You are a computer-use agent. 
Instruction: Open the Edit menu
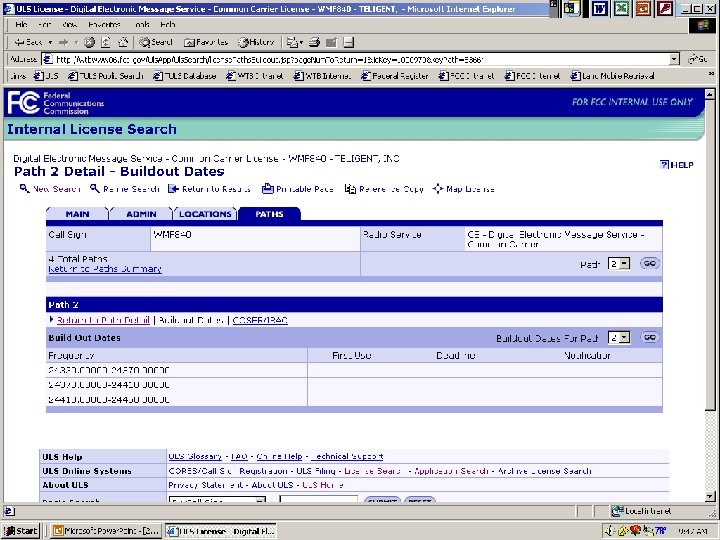[x=45, y=25]
